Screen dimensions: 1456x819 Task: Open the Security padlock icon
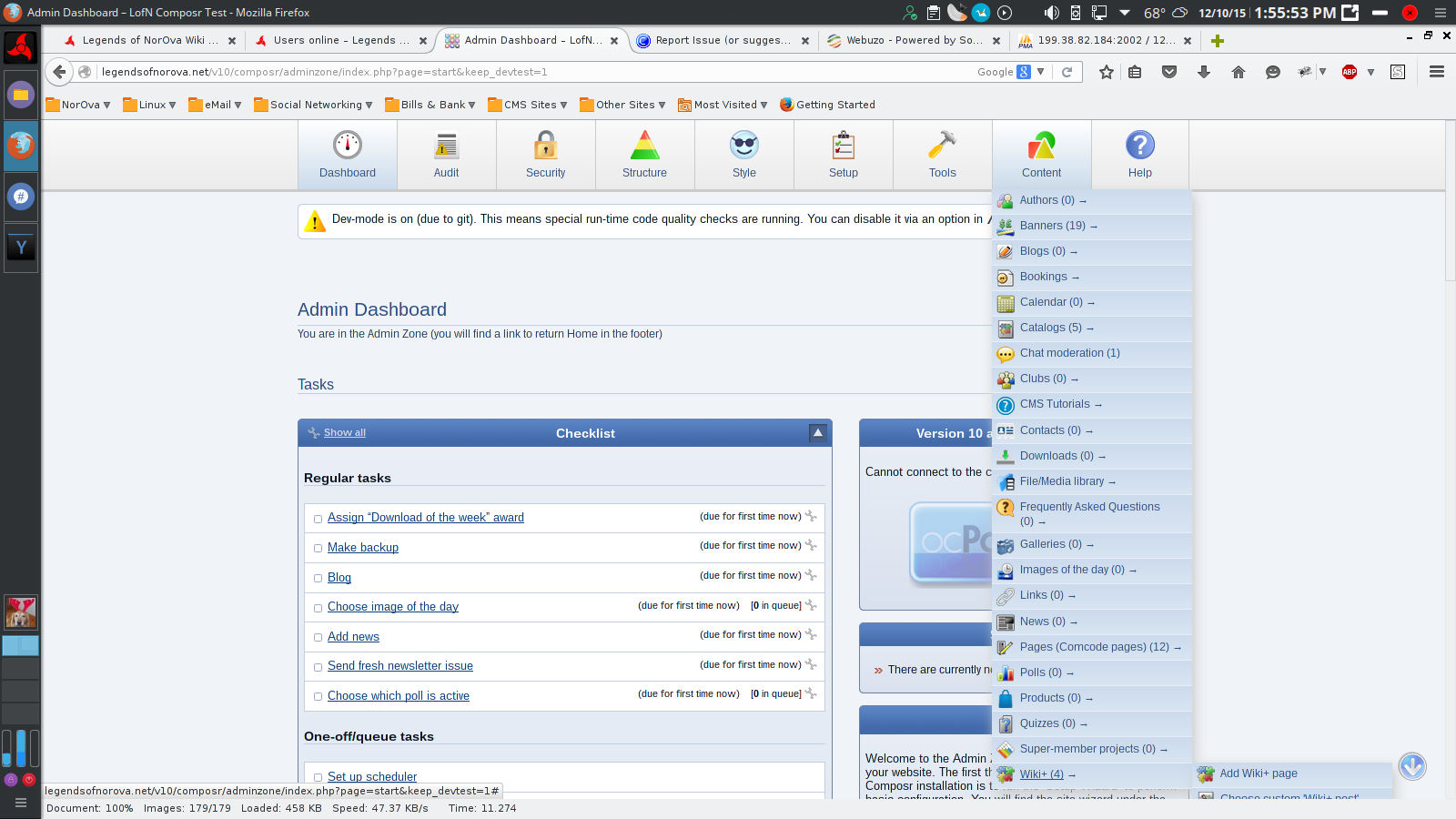545,146
